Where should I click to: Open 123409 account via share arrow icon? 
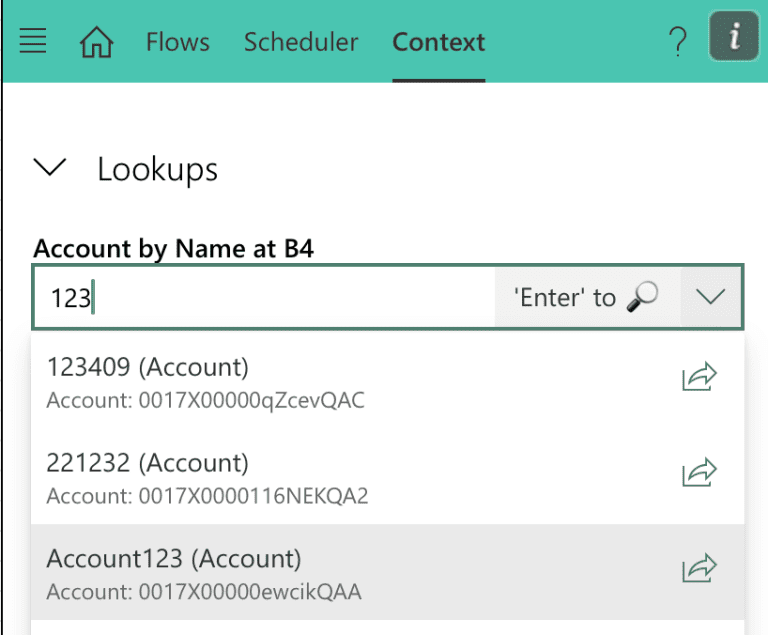[700, 378]
